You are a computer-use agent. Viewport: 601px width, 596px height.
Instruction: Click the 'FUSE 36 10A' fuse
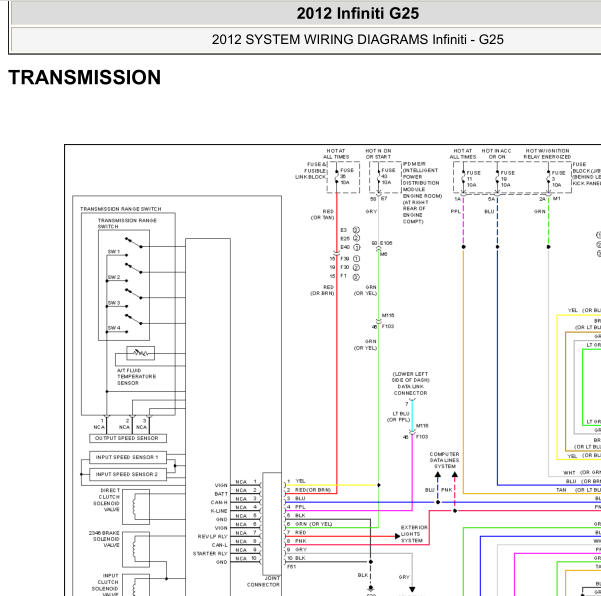point(344,176)
